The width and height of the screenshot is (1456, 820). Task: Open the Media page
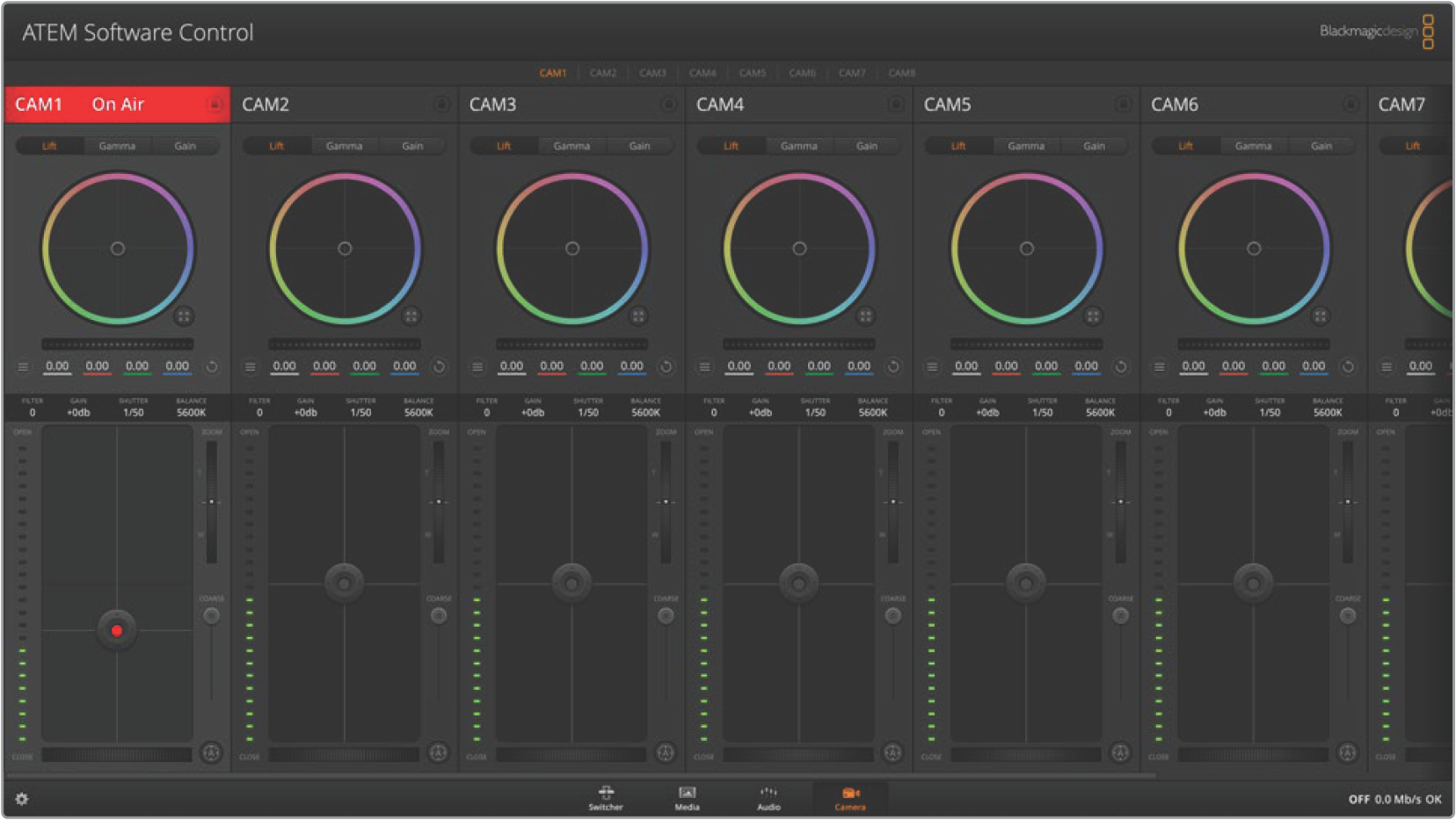[688, 798]
